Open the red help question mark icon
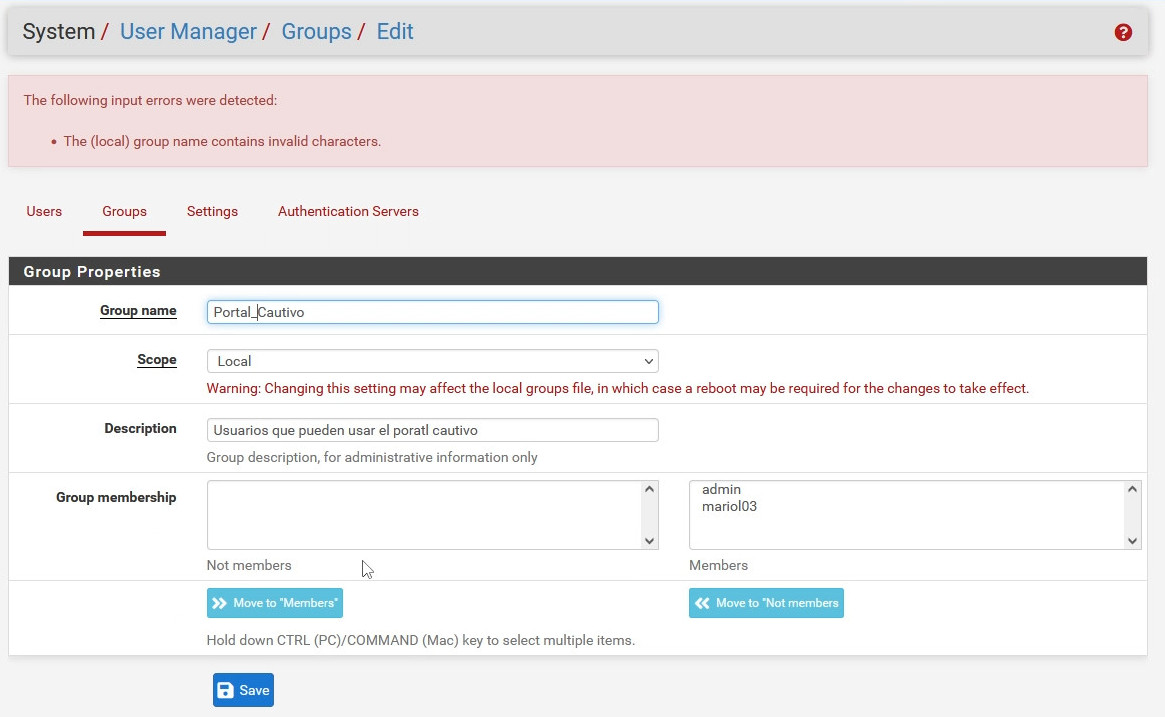Screen dimensions: 1165x717 click(x=1123, y=32)
